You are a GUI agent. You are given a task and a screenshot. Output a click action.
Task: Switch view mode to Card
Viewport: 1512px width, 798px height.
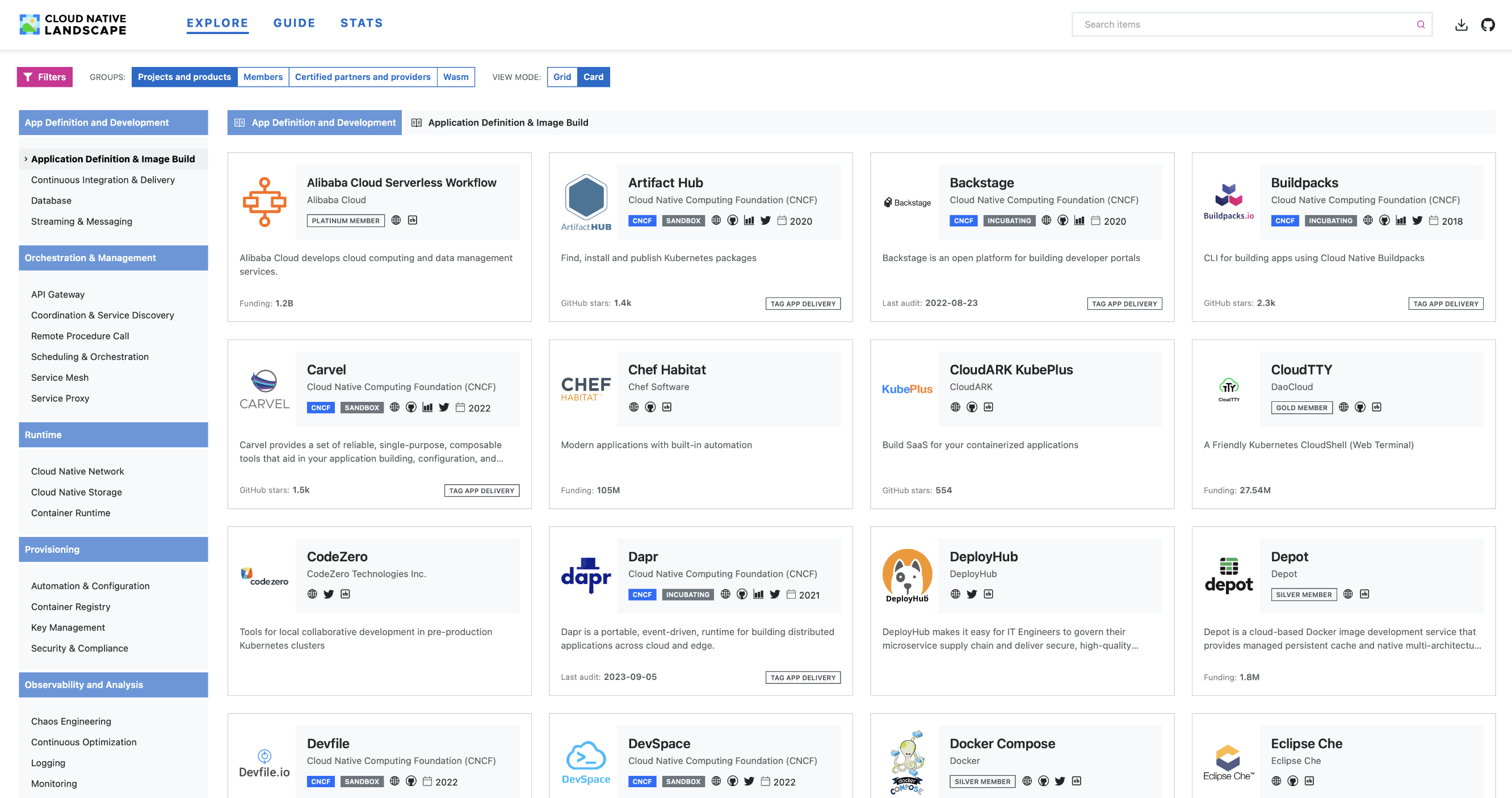point(593,77)
